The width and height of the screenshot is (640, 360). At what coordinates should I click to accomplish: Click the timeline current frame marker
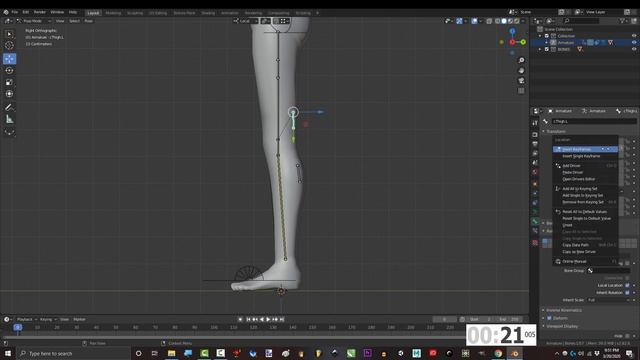18,327
